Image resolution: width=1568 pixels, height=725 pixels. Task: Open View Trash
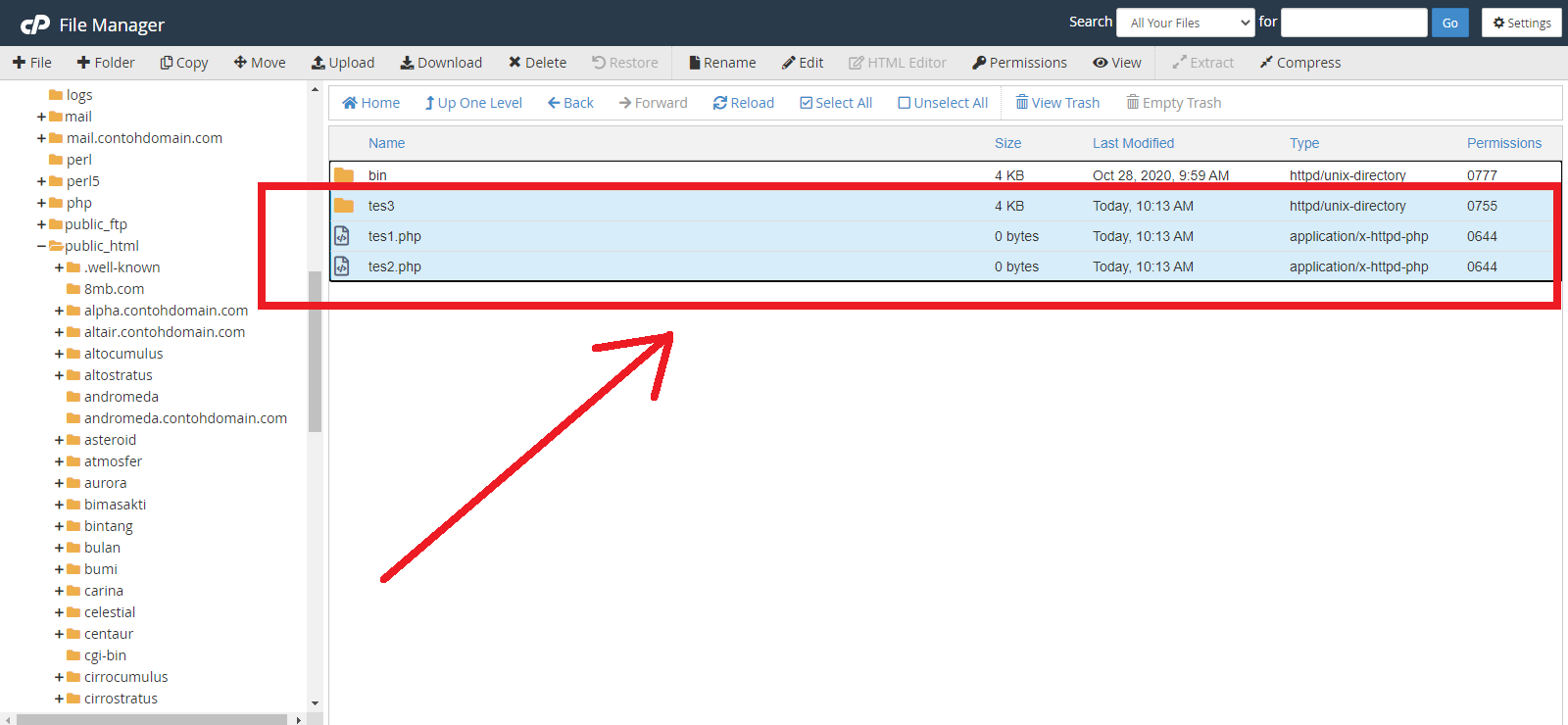click(1057, 103)
